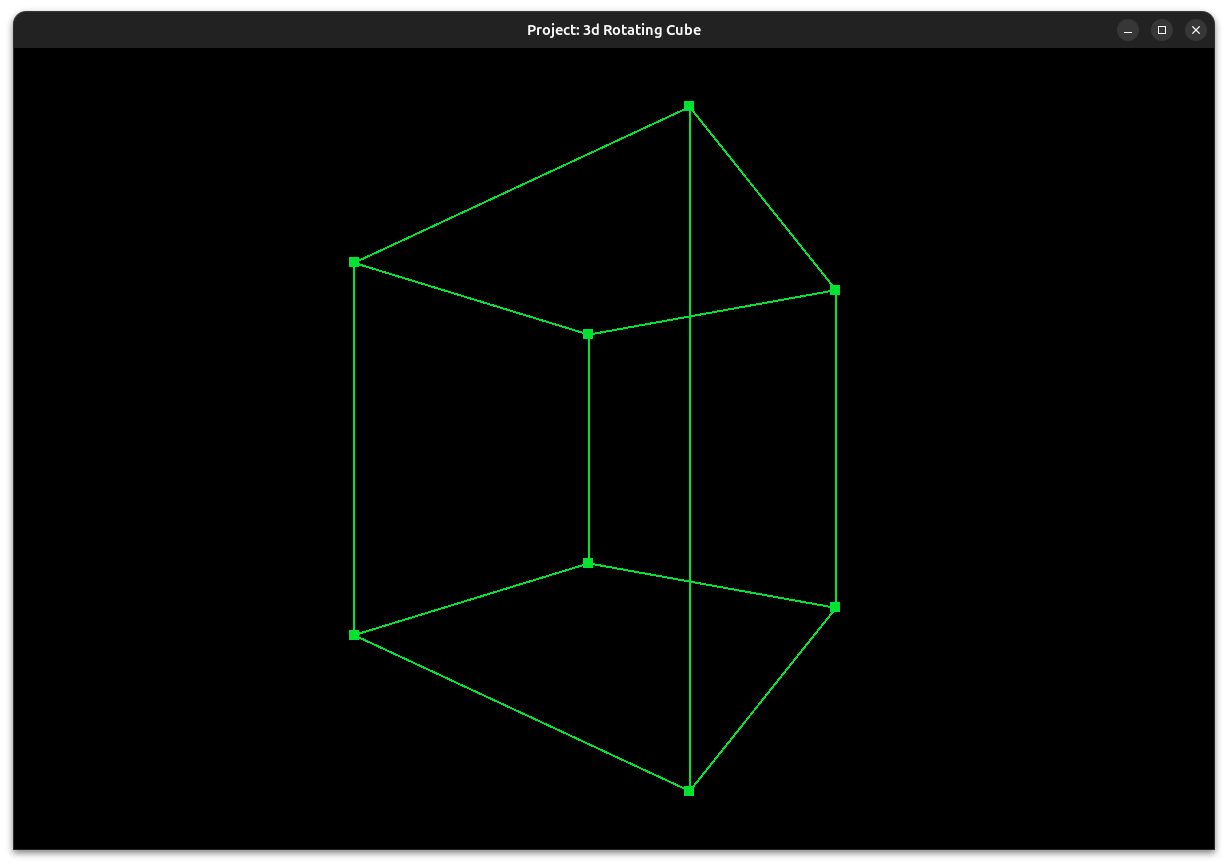Select the upper-right cube vertex handle

point(834,290)
